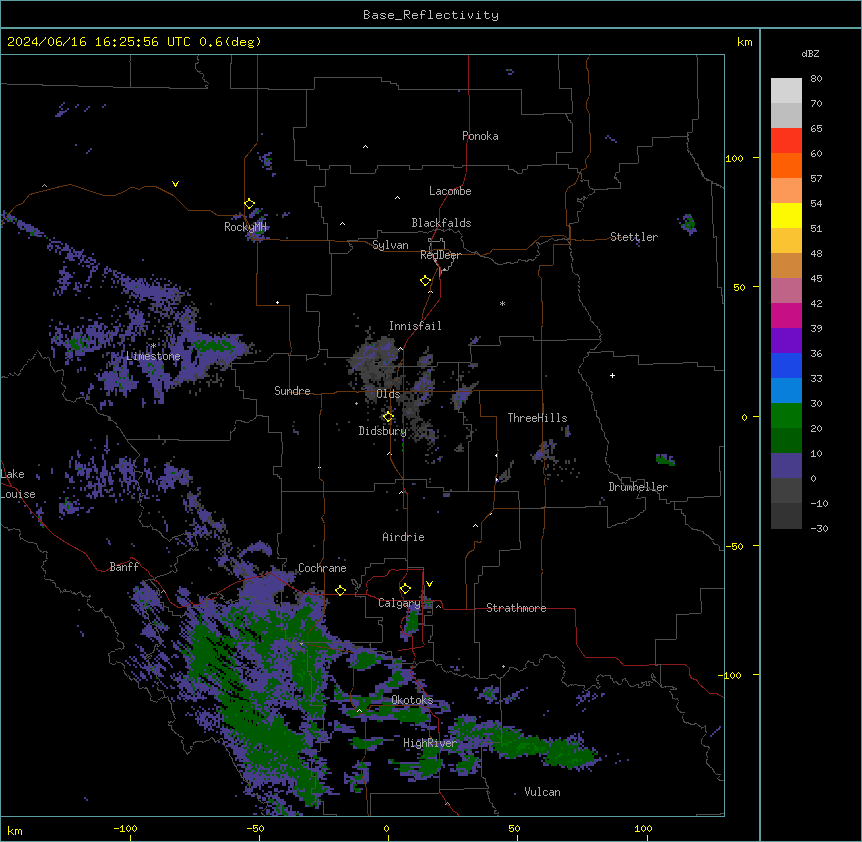Select the Cochrane label

[x=322, y=568]
